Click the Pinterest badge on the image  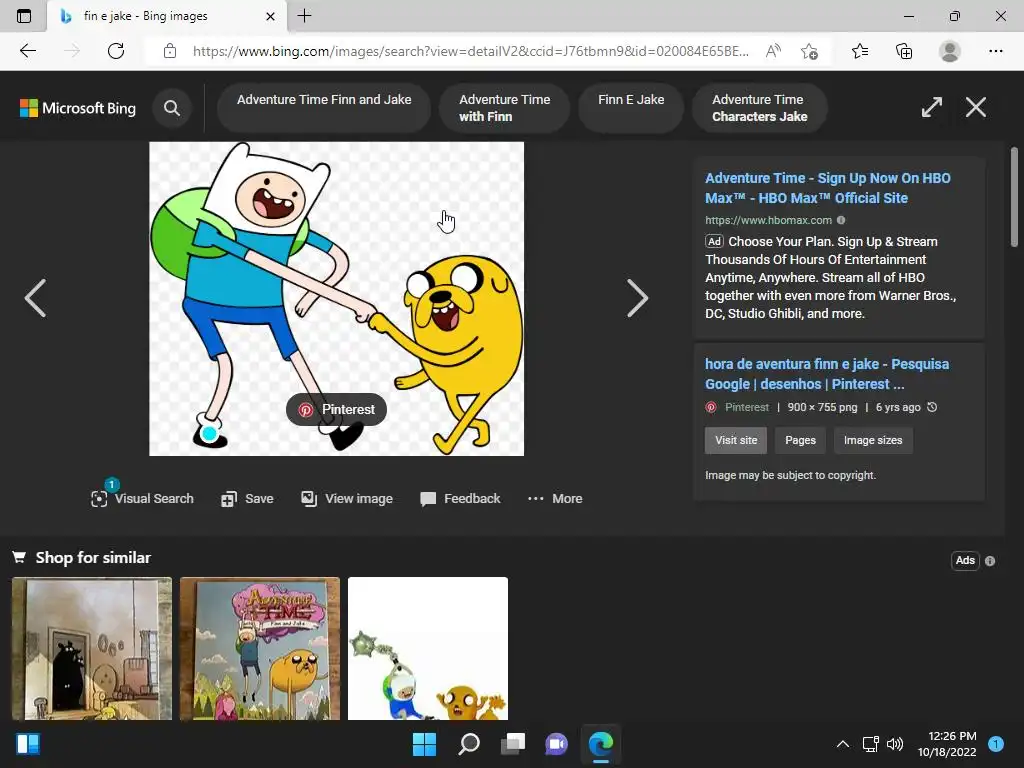tap(336, 409)
